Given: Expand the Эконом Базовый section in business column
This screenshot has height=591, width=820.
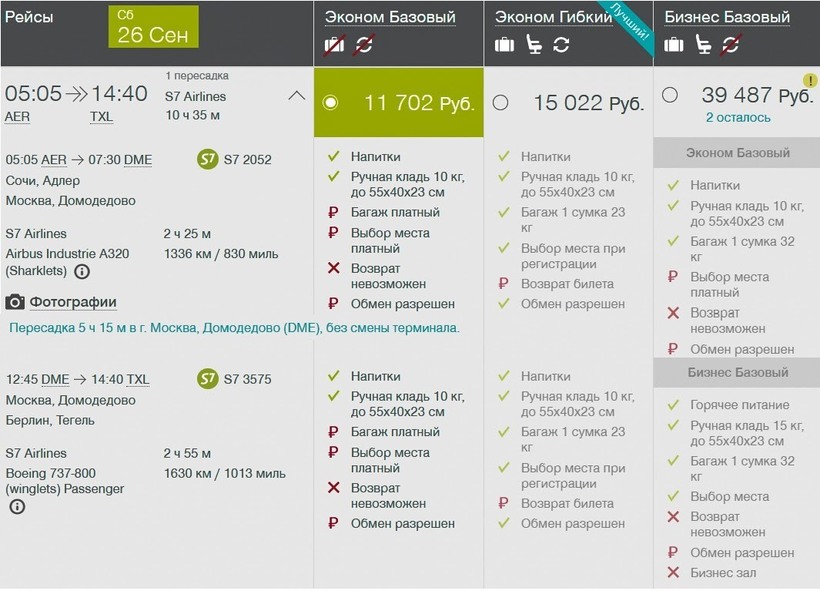Looking at the screenshot, I should point(737,153).
